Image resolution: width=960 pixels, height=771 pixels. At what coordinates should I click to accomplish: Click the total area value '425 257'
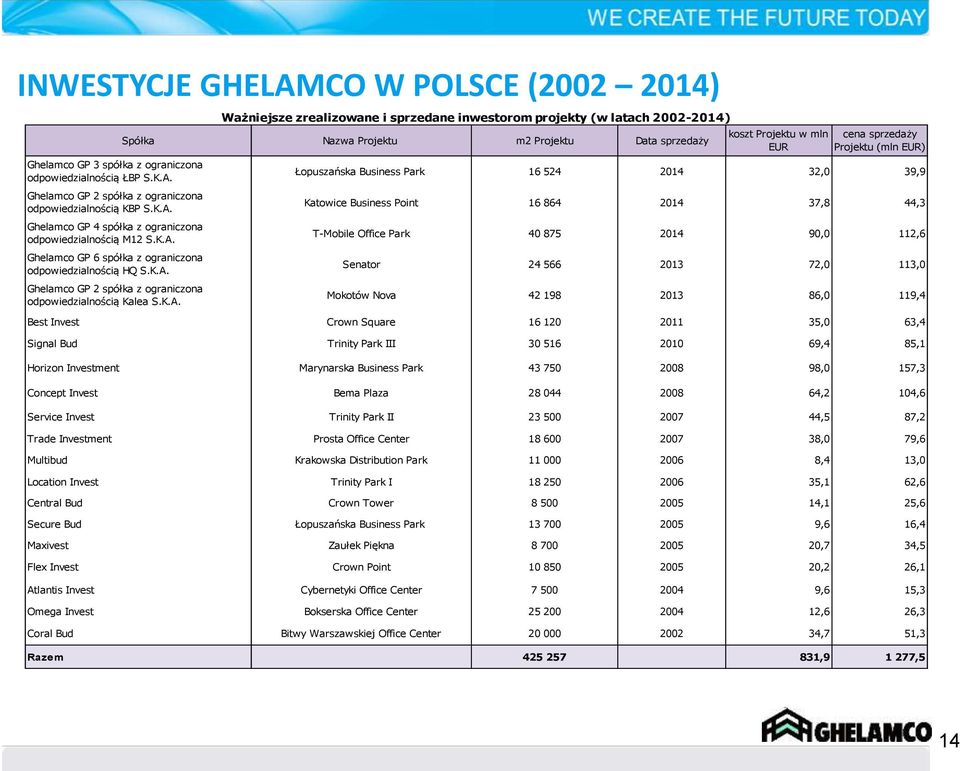[544, 657]
